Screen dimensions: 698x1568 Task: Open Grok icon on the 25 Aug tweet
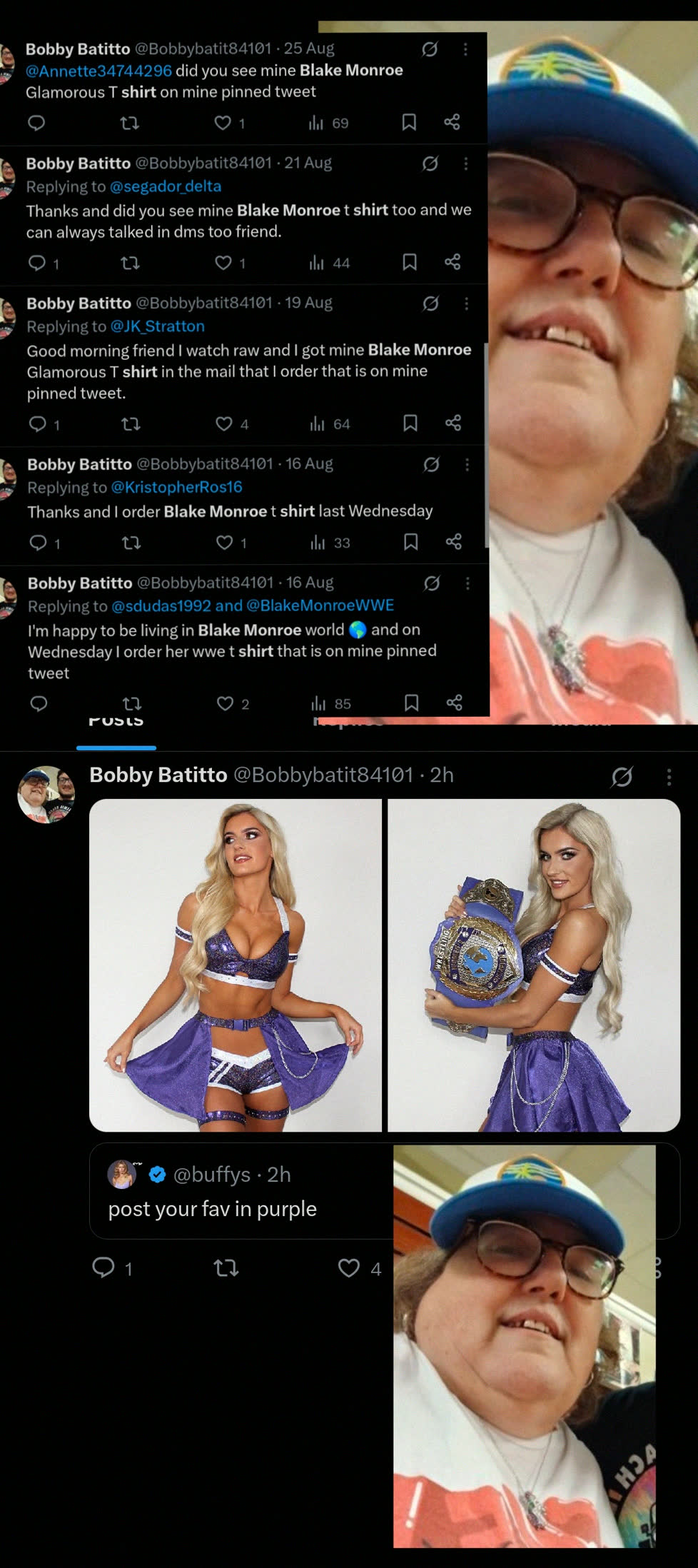(430, 49)
